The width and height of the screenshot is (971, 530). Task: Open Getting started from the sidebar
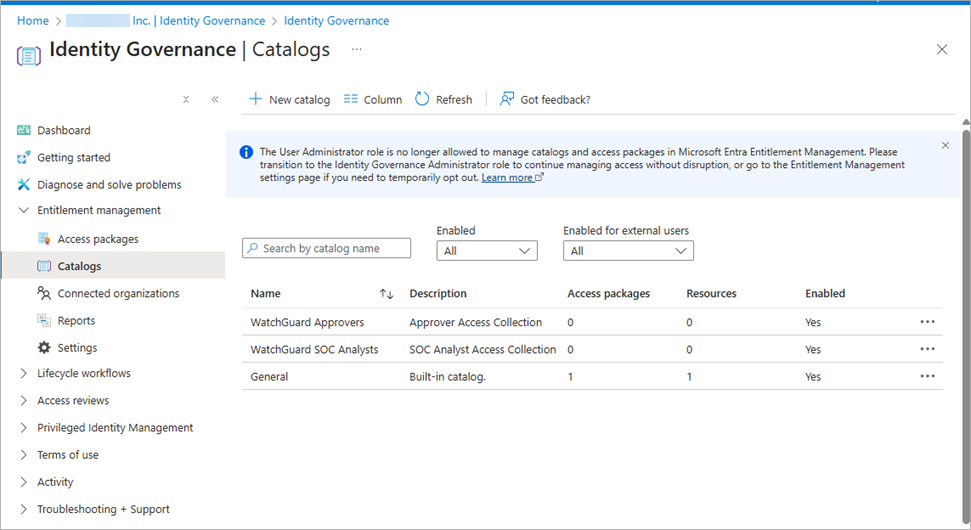[73, 158]
